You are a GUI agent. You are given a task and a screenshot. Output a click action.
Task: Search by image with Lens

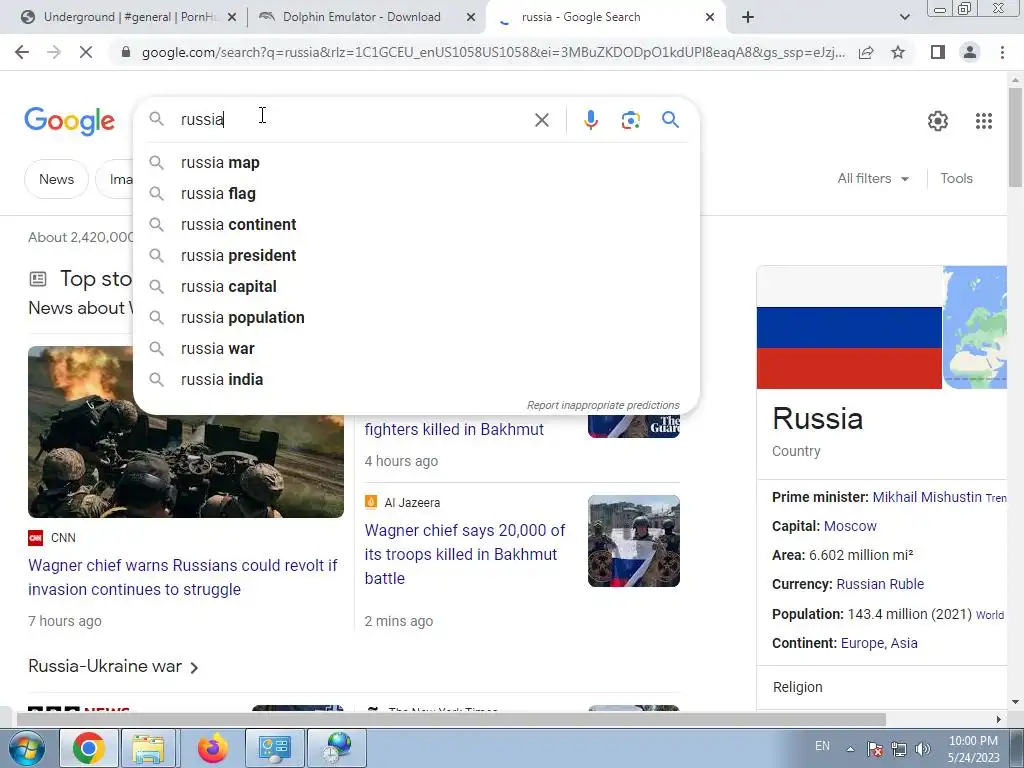coord(630,120)
